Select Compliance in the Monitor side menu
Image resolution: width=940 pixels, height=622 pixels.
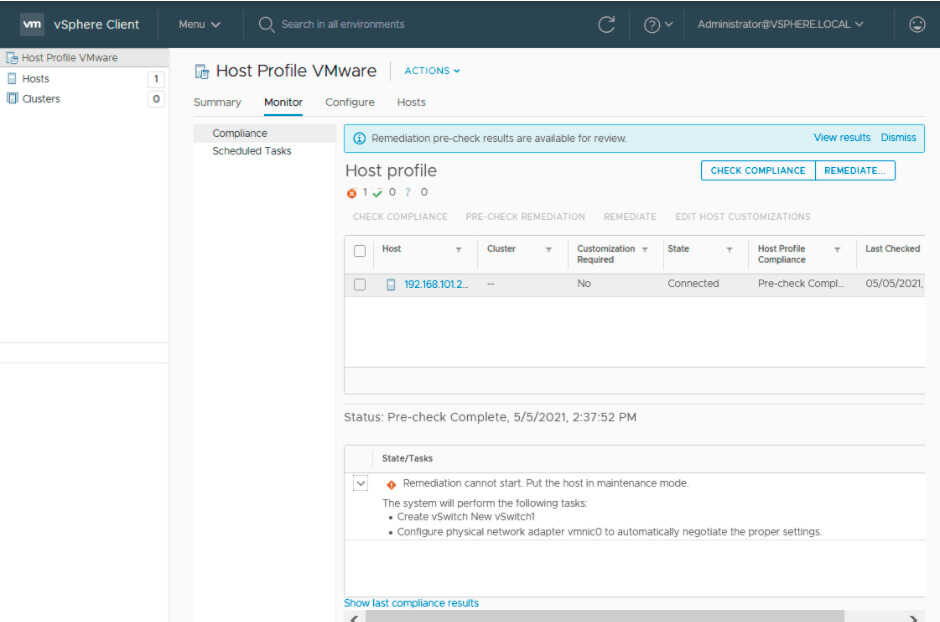click(264, 133)
